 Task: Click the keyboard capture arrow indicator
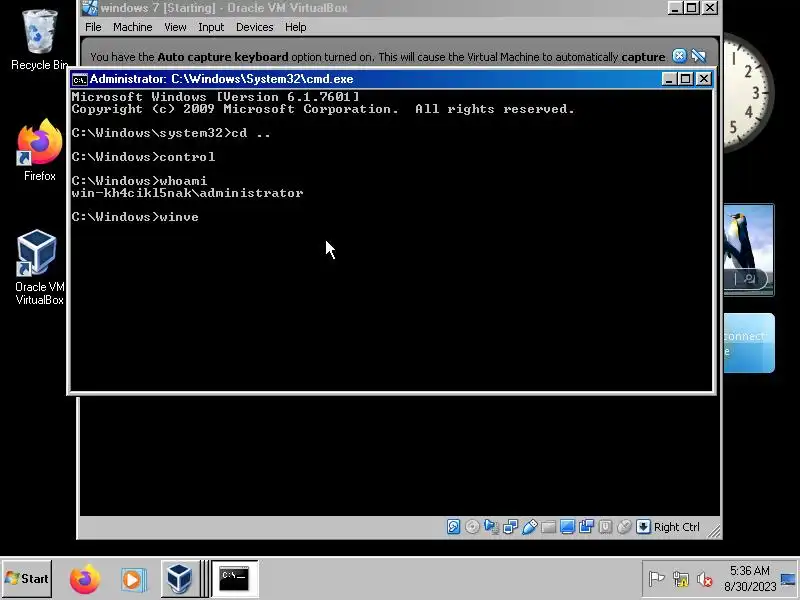(x=643, y=527)
